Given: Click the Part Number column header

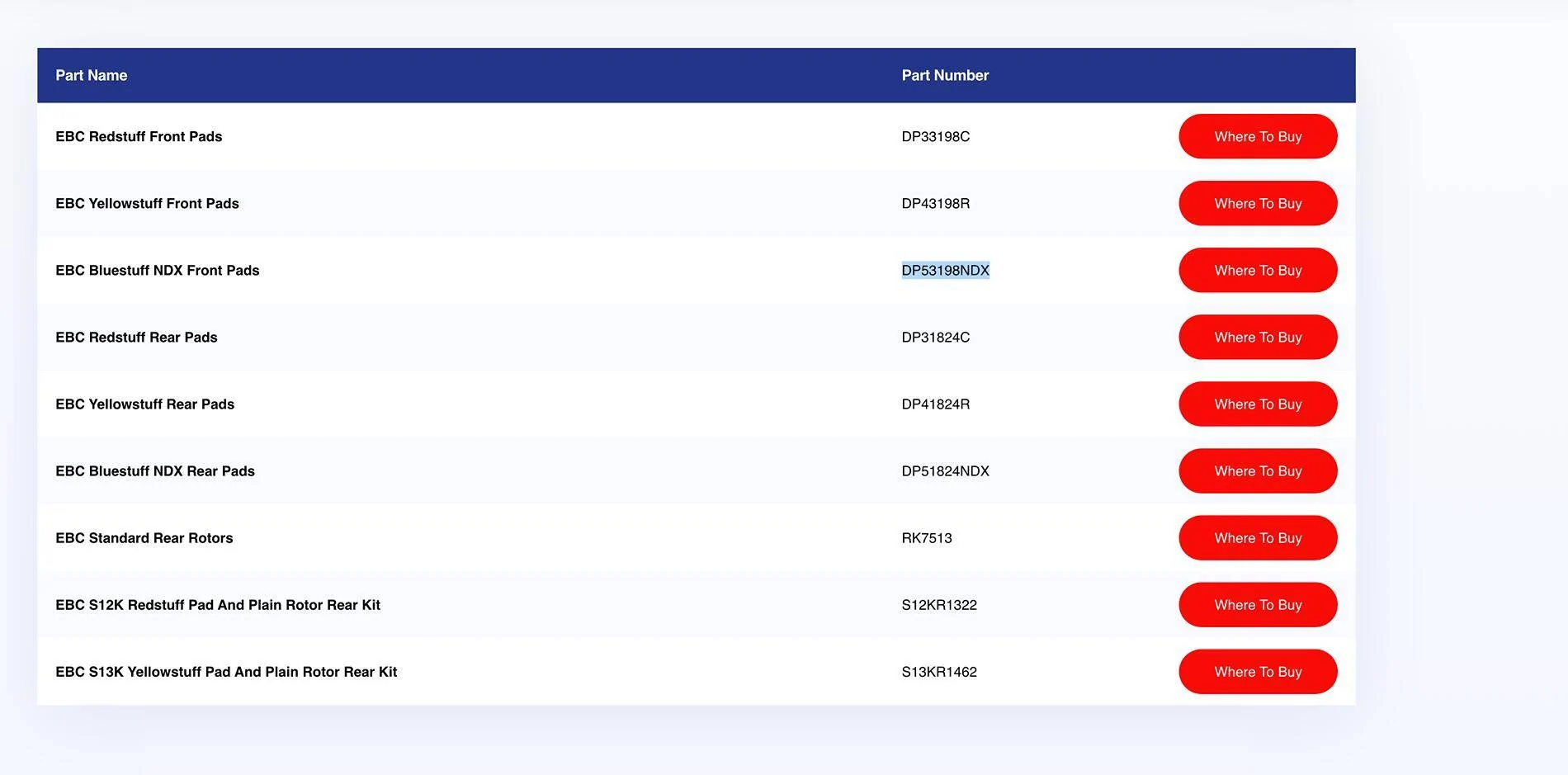Looking at the screenshot, I should click(945, 75).
